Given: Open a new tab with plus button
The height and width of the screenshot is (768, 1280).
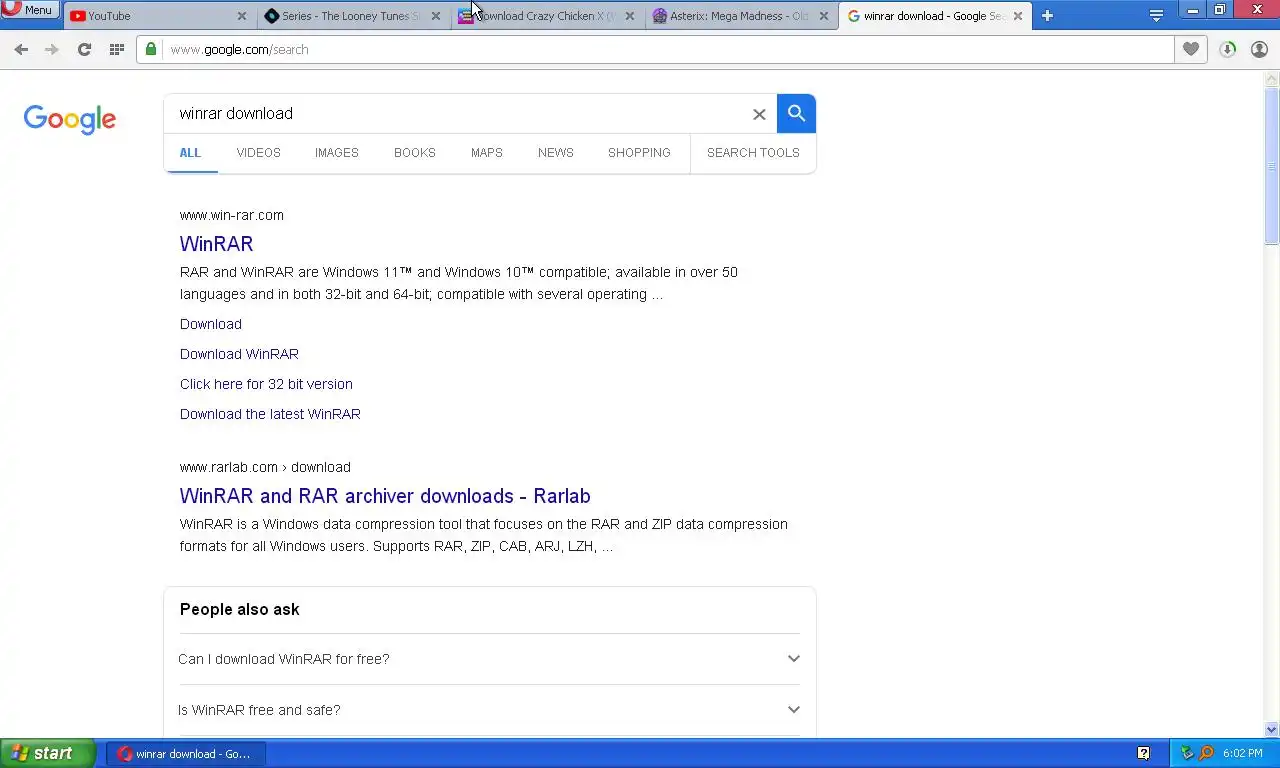Looking at the screenshot, I should (x=1047, y=15).
